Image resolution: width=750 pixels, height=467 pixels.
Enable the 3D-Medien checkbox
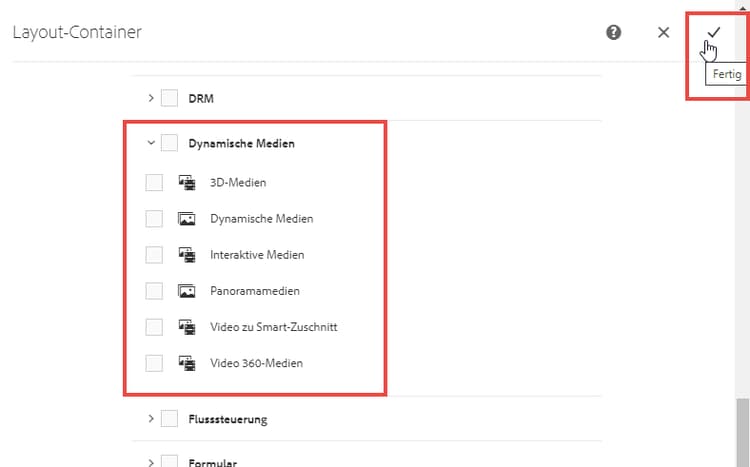coord(154,182)
